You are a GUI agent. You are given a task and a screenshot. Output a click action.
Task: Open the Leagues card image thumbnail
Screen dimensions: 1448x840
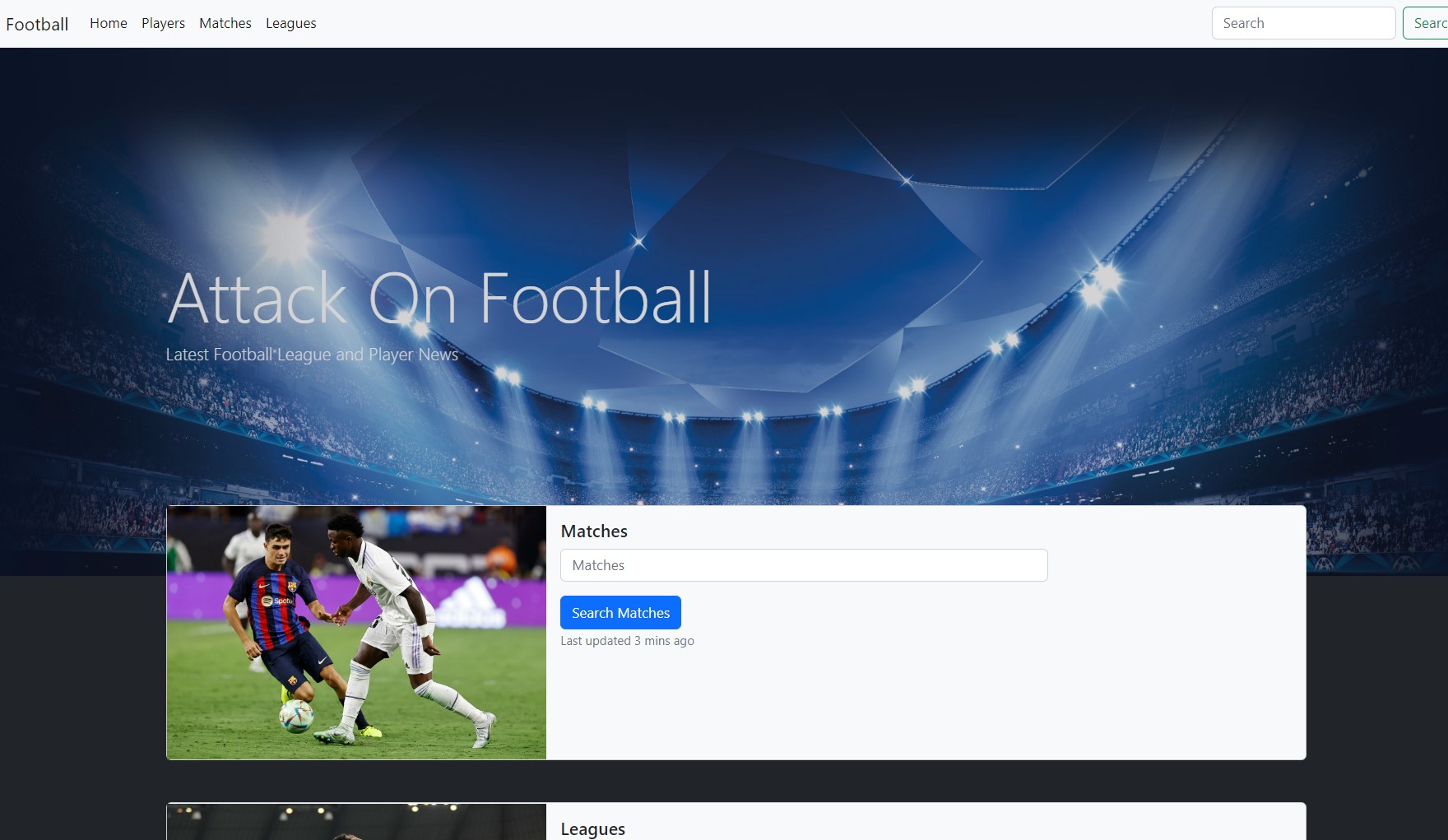coord(356,822)
